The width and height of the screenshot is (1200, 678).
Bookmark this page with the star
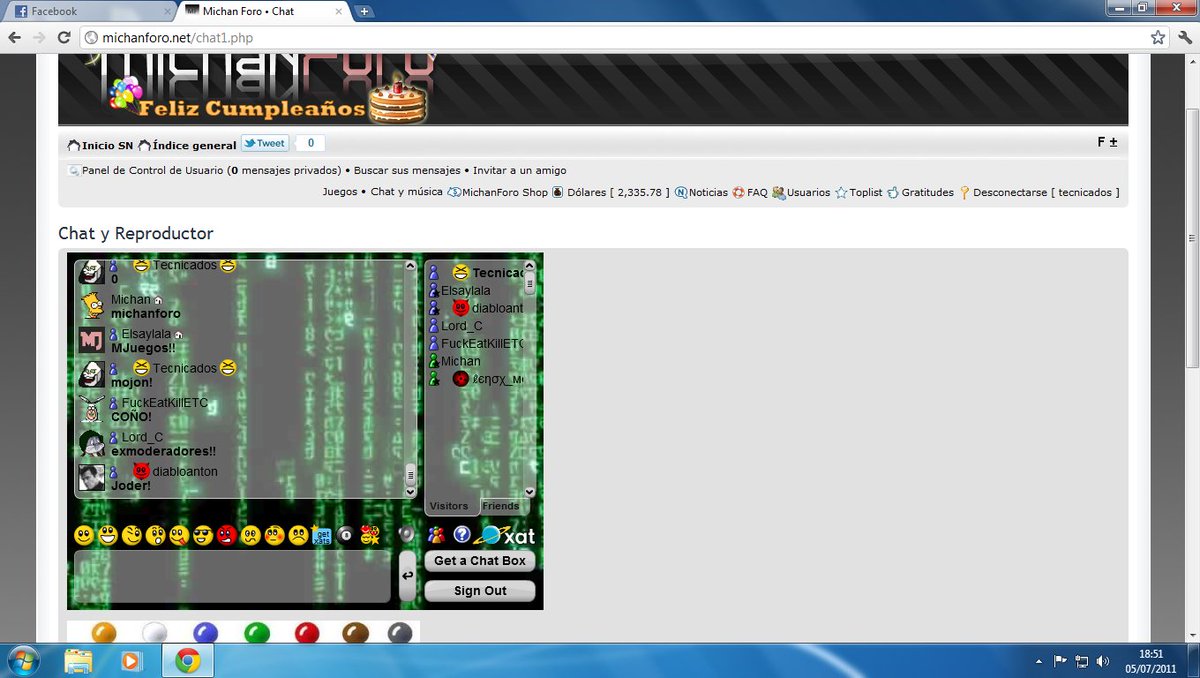1158,38
